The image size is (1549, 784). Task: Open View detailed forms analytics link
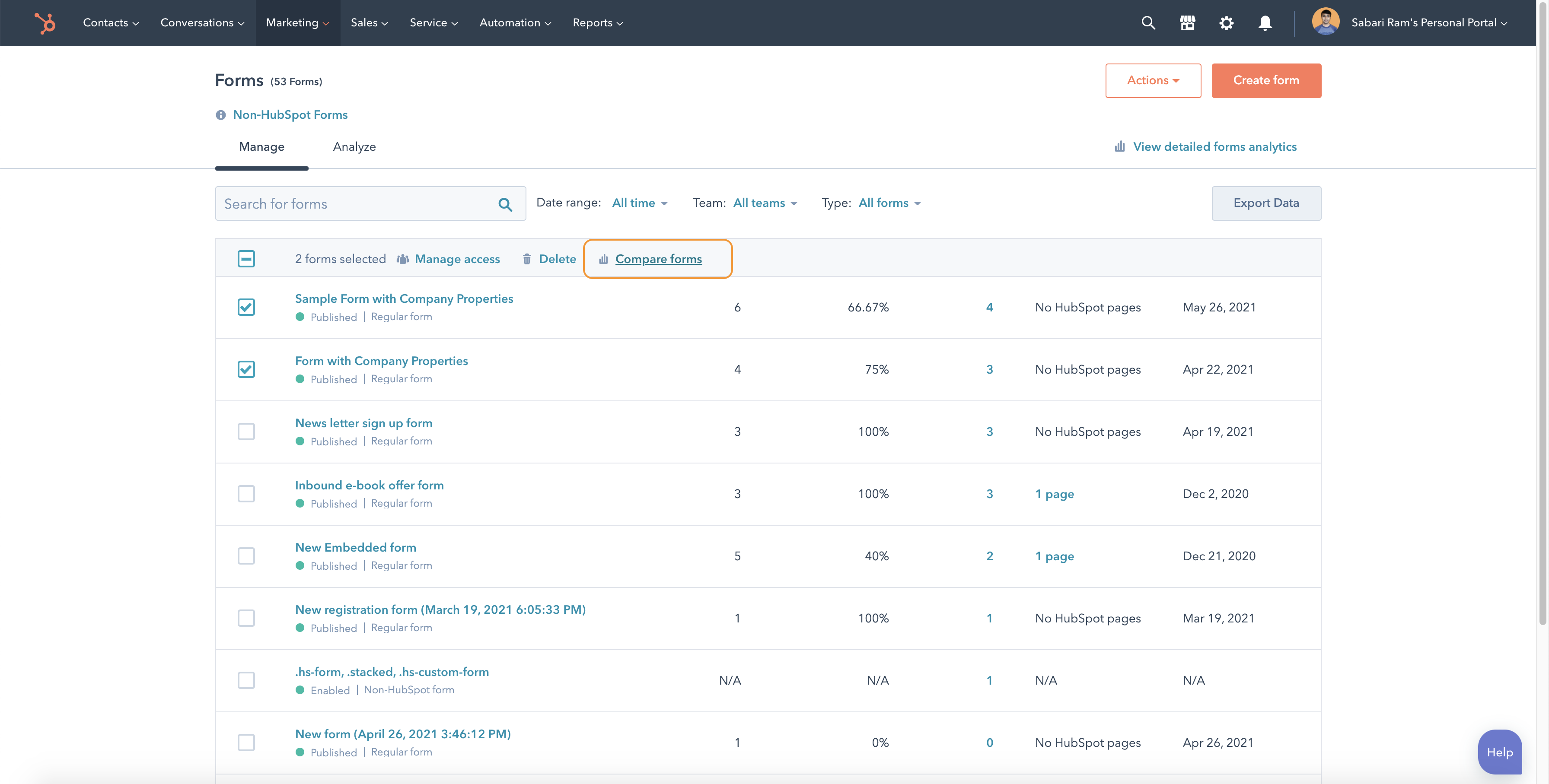coord(1214,146)
